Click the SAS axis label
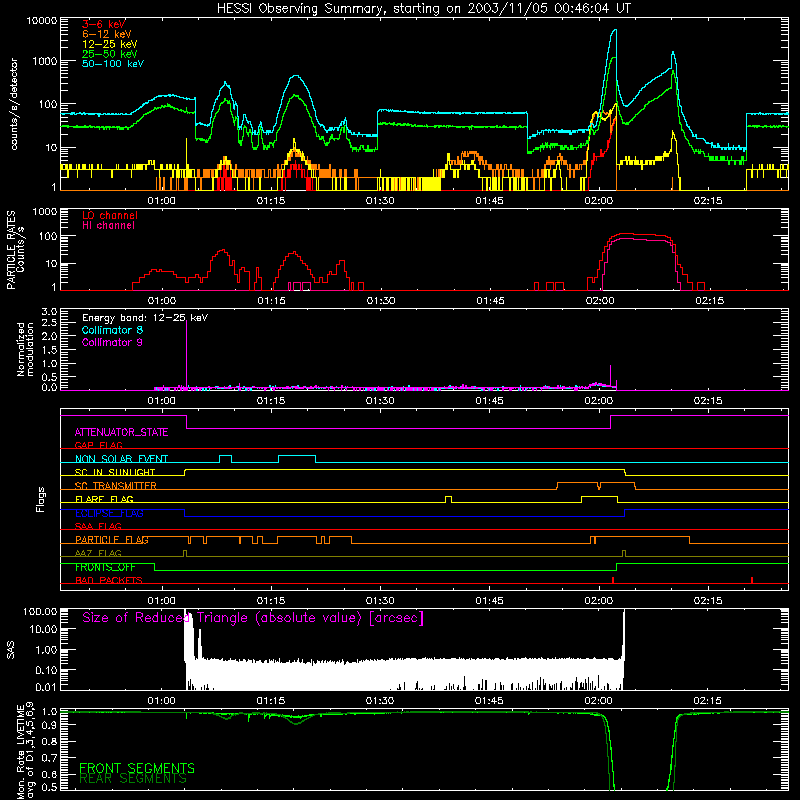 click(11, 650)
